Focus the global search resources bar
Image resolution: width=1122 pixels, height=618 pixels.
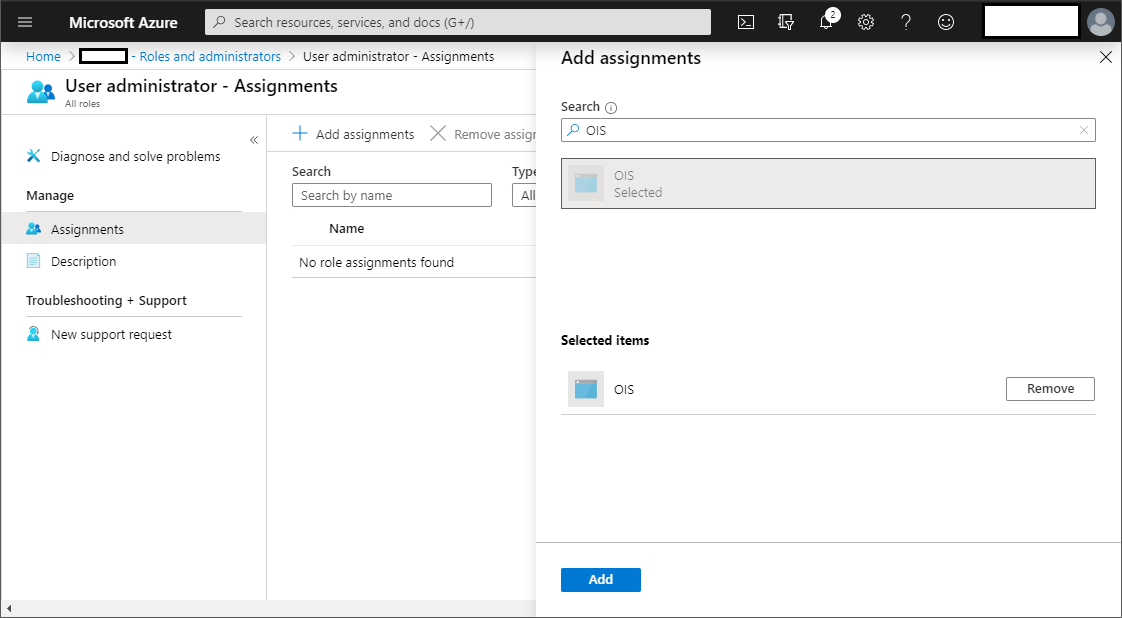458,22
